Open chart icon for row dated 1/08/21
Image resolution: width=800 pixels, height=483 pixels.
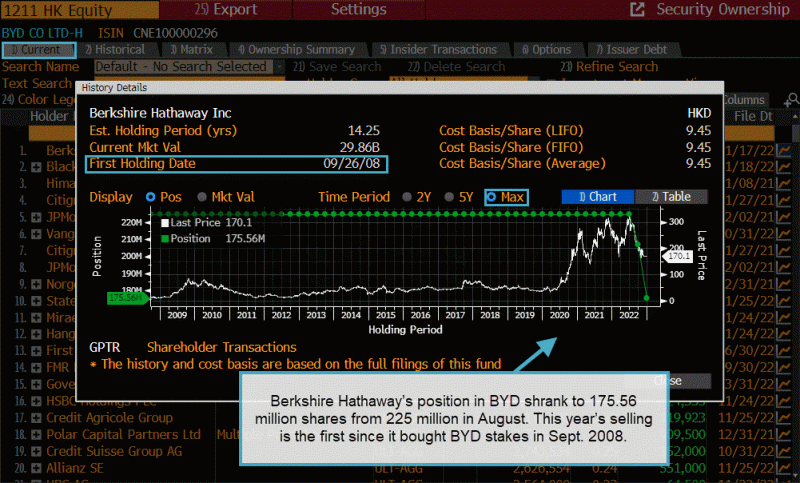[x=784, y=184]
